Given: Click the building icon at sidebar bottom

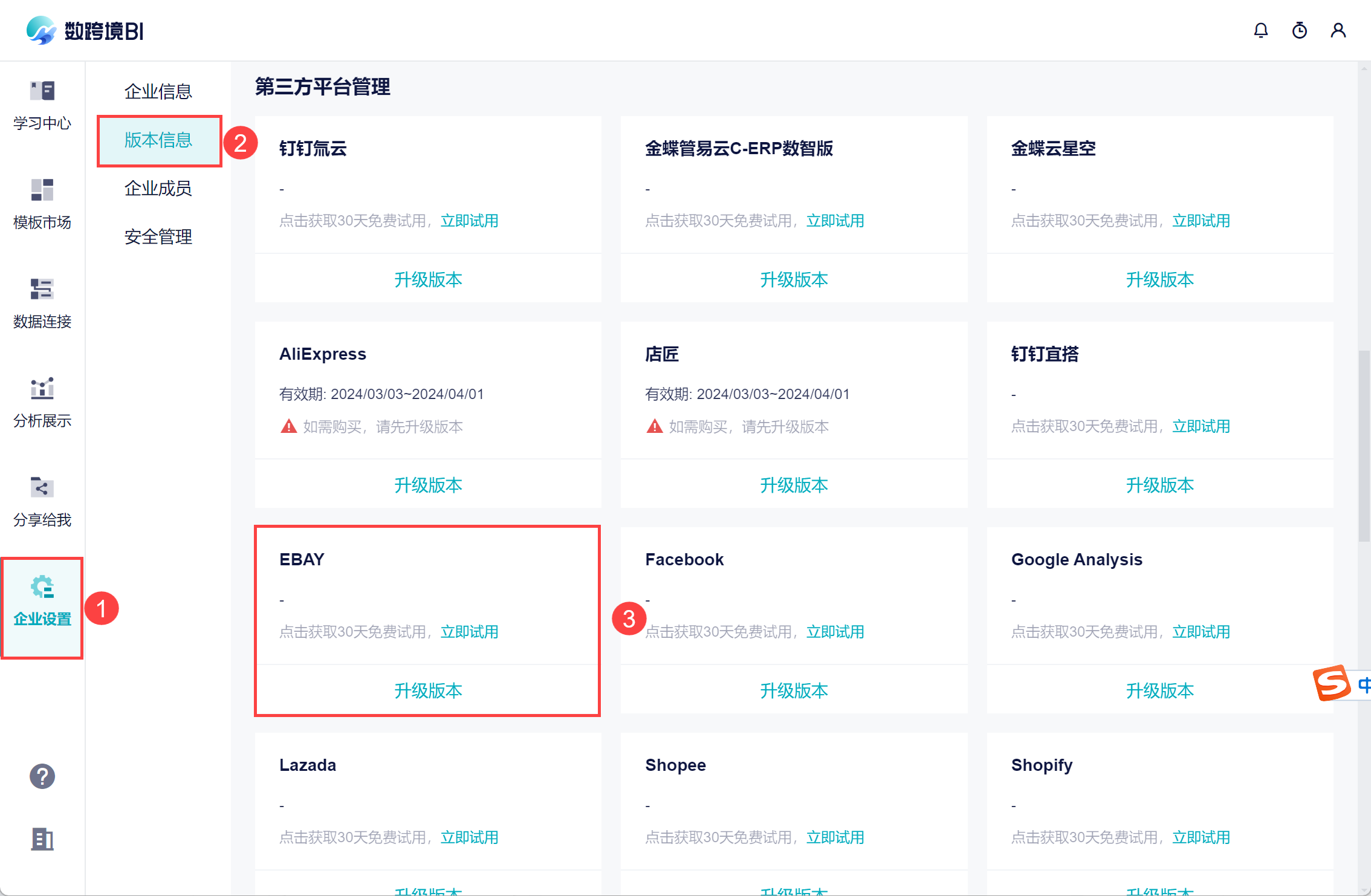Looking at the screenshot, I should point(42,839).
